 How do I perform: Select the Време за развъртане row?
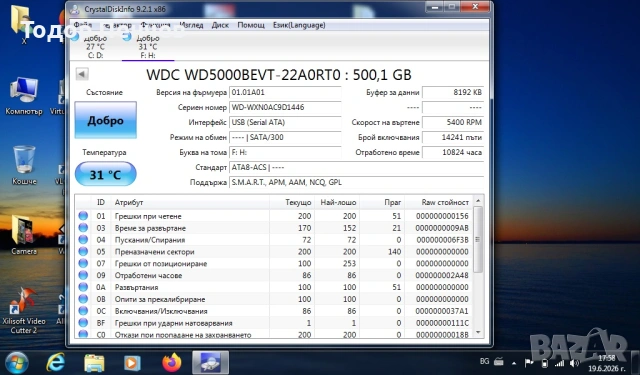274,228
